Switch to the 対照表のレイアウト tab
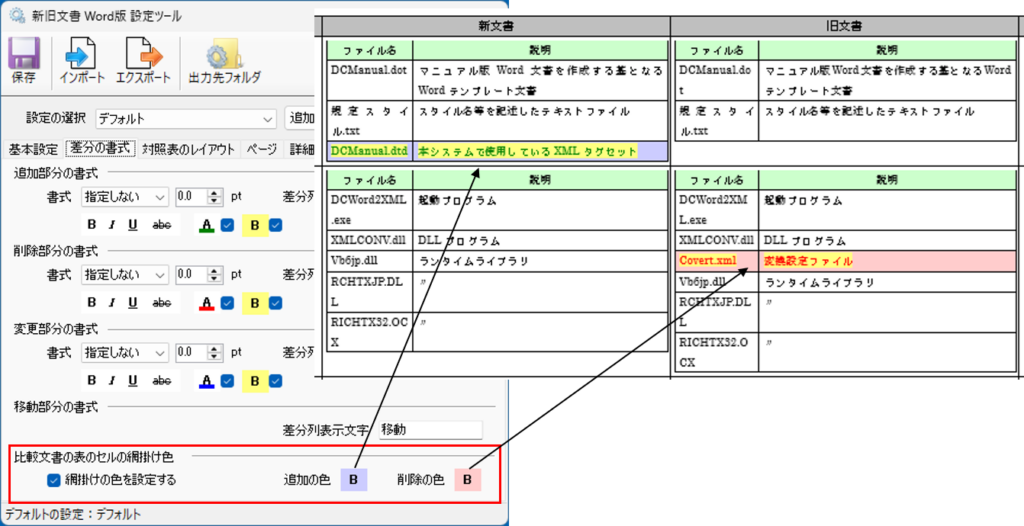Viewport: 1024px width, 526px height. [x=189, y=149]
